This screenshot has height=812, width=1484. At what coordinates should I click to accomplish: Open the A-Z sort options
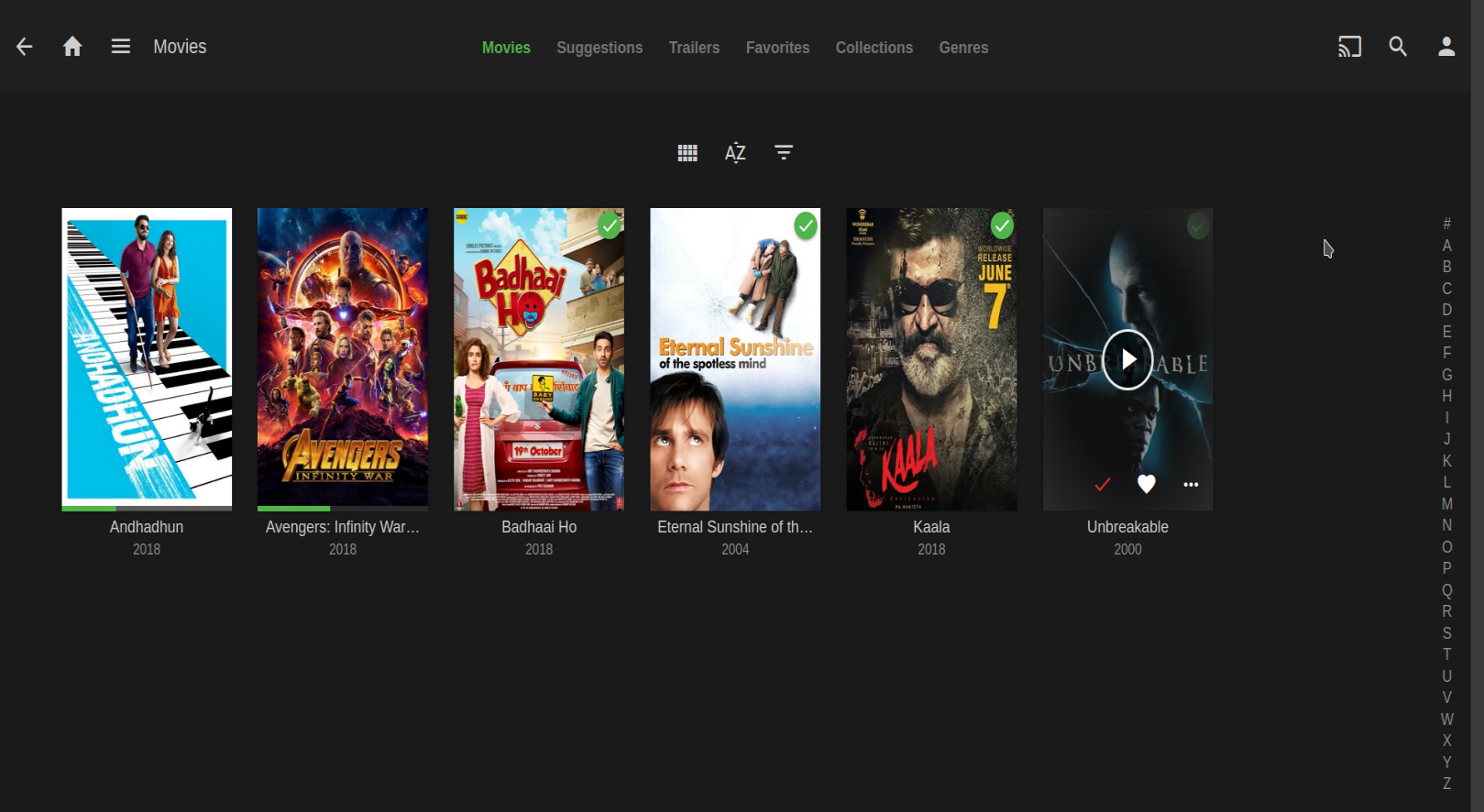(x=735, y=153)
